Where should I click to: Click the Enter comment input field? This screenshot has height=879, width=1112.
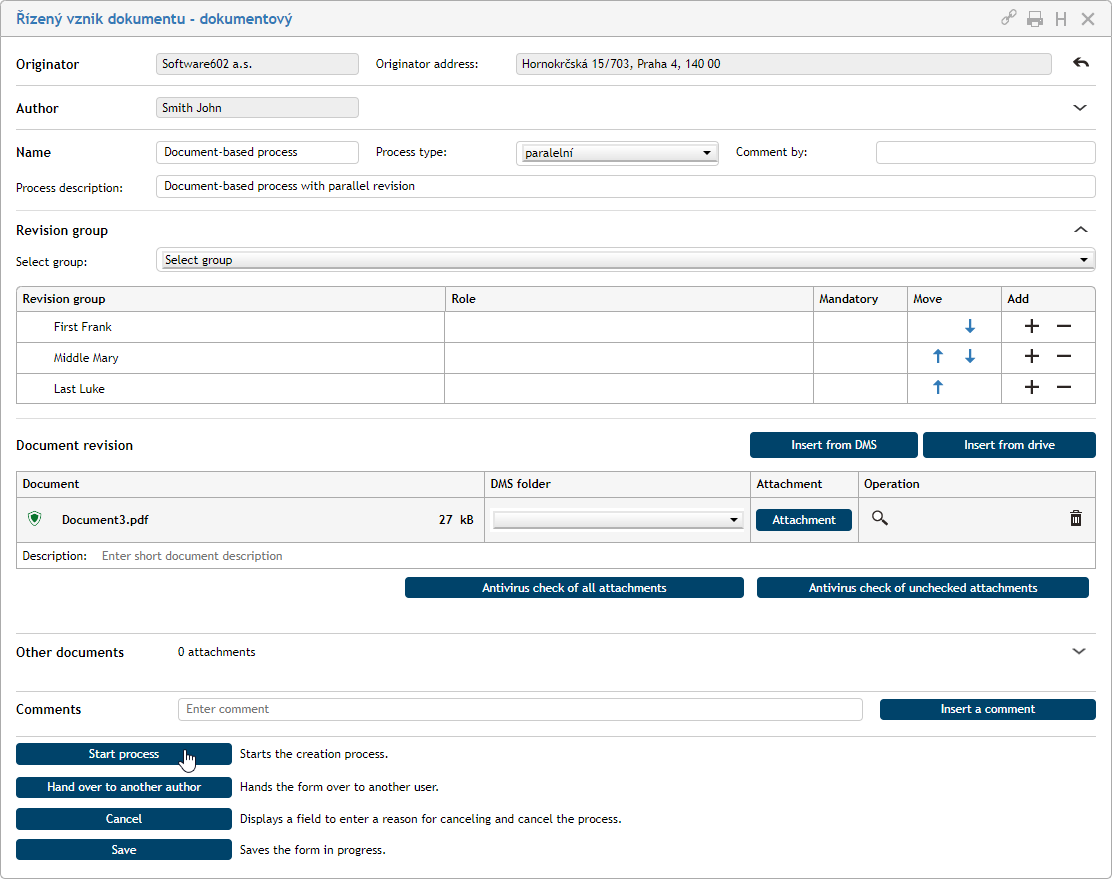coord(520,709)
